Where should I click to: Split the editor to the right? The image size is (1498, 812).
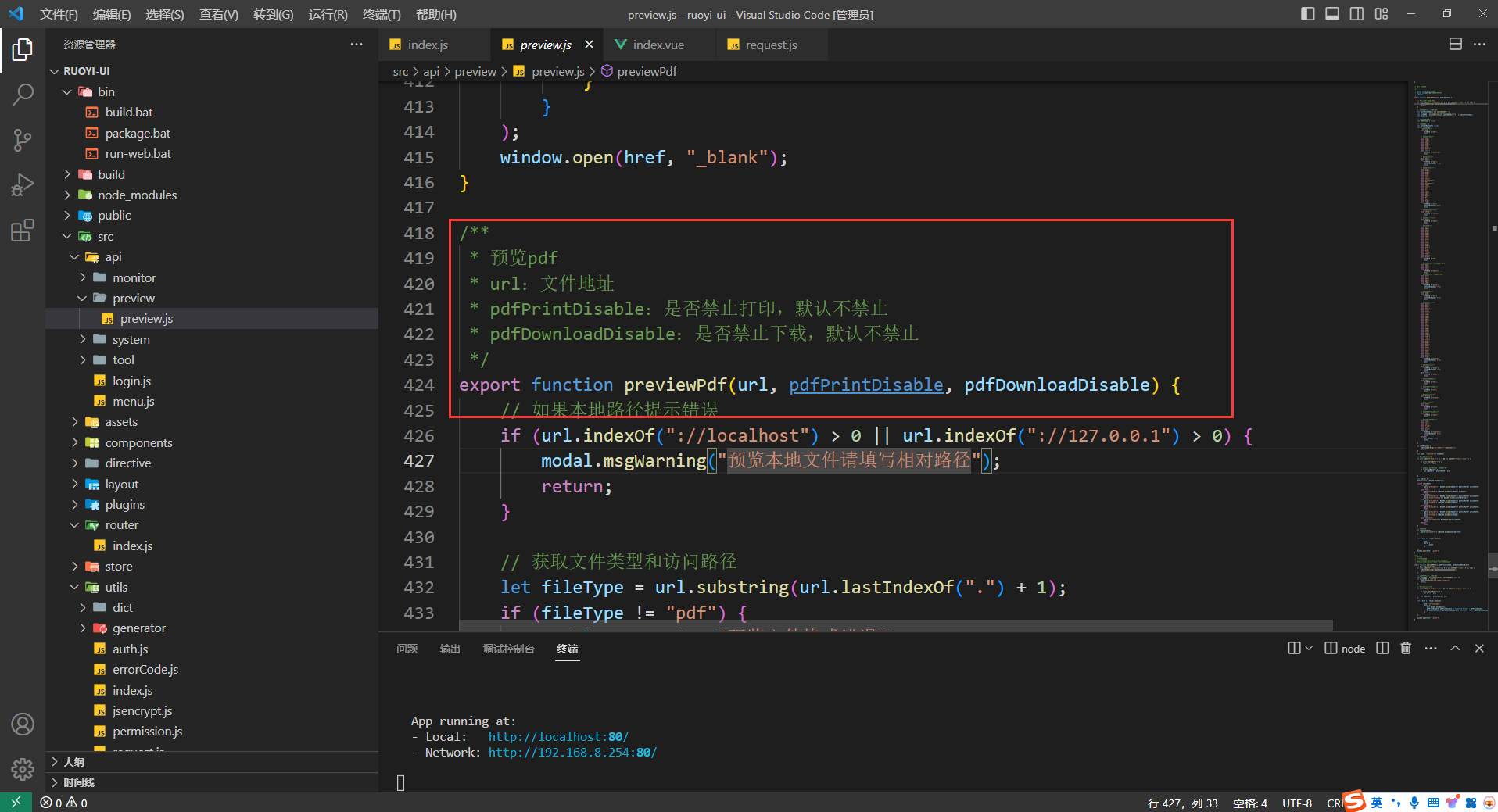[1456, 45]
